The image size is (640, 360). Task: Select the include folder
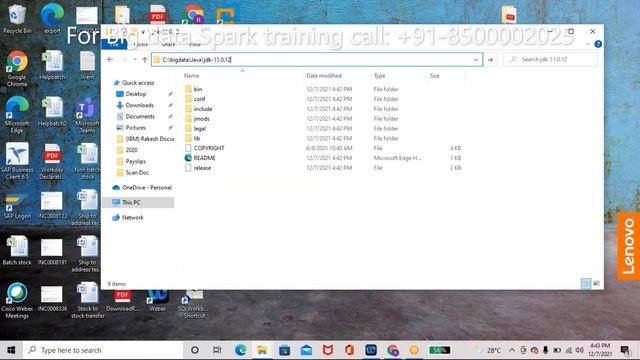click(x=203, y=109)
